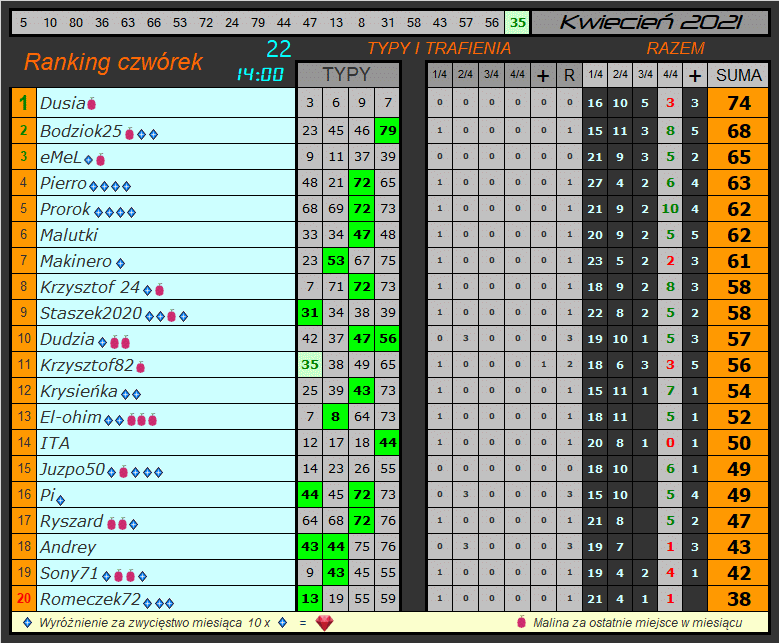This screenshot has width=779, height=643.
Task: Select the player name 'Sony71'
Action: [x=69, y=573]
